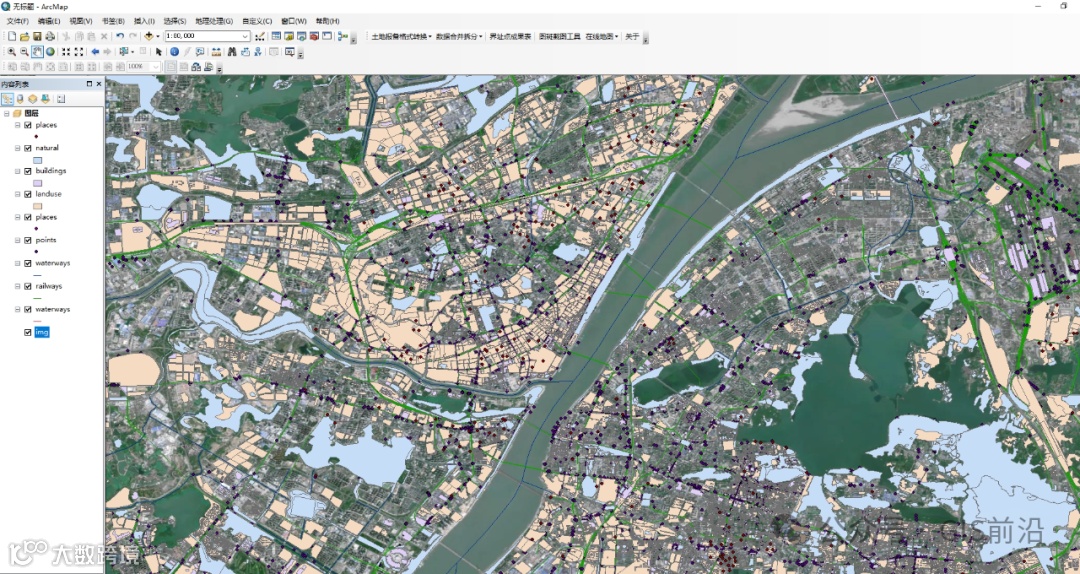Select the img layer name
This screenshot has height=574, width=1080.
click(42, 332)
